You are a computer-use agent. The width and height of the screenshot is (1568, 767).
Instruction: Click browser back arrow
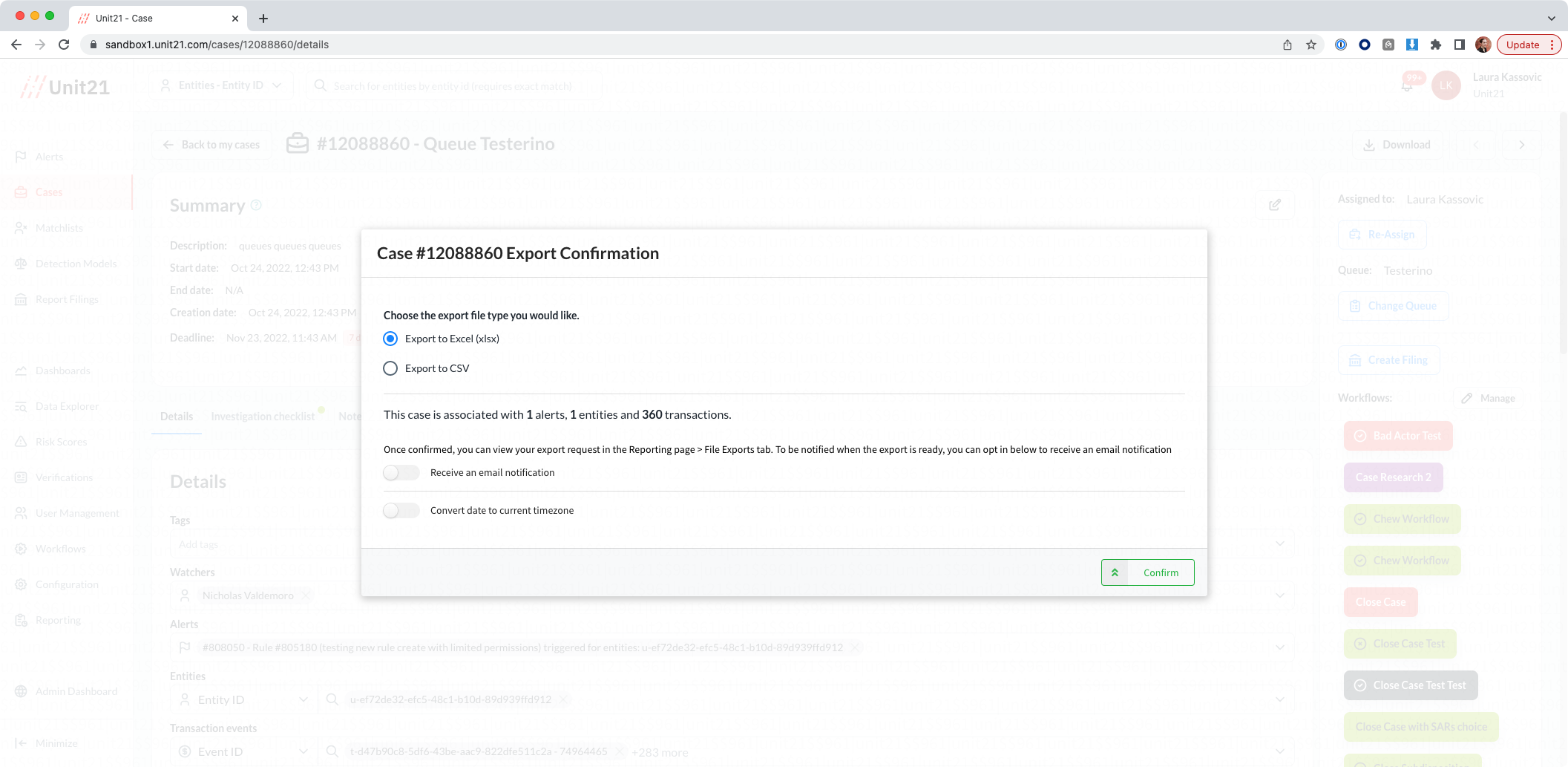16,45
